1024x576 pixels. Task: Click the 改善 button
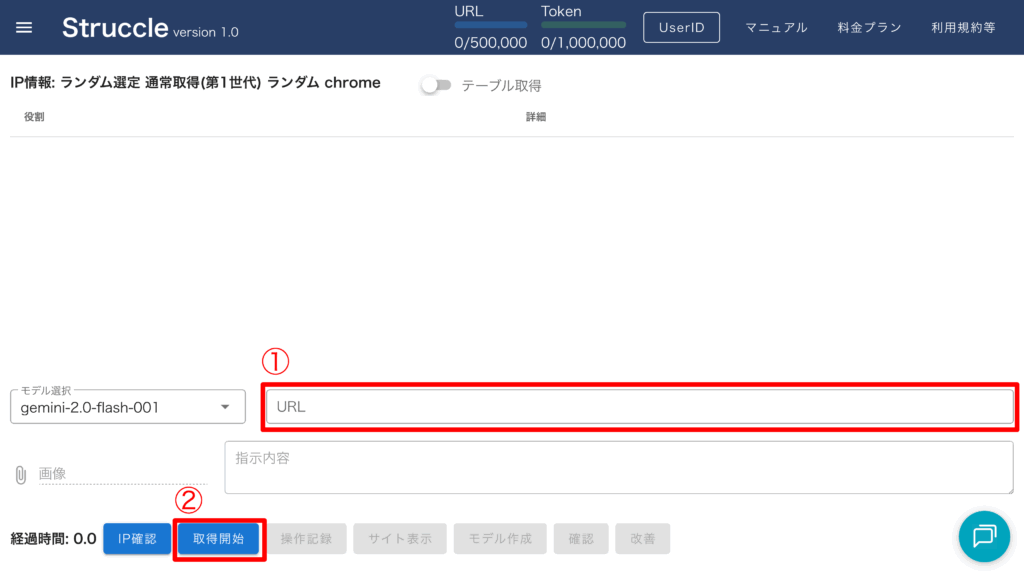click(x=643, y=539)
